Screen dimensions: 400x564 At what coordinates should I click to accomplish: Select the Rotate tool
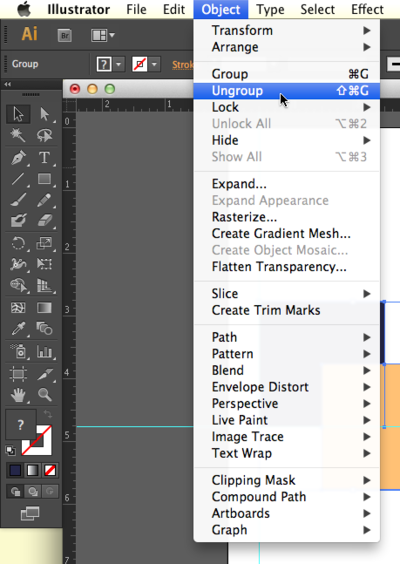(18, 243)
